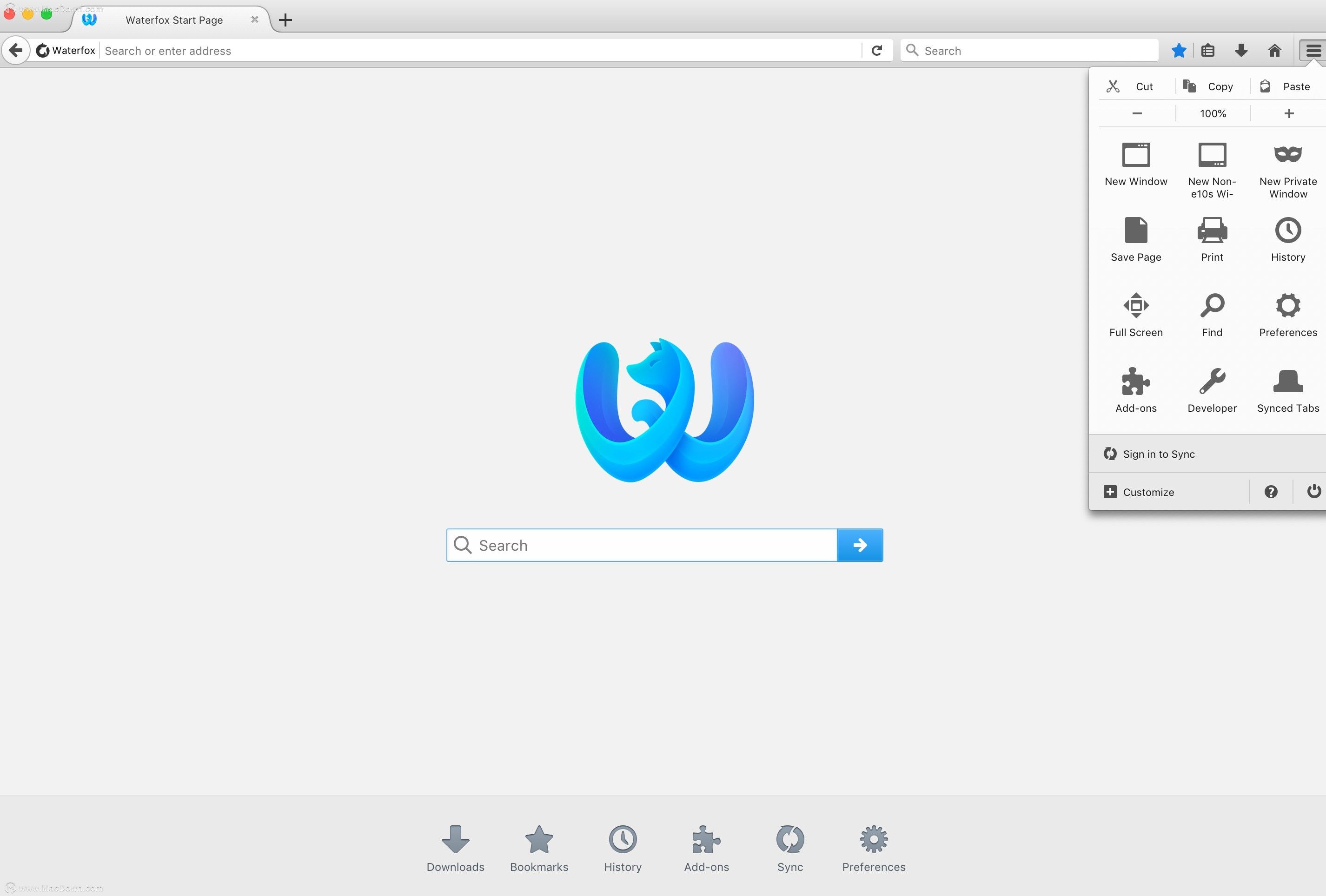Click the Waterfox identity label in address bar

point(66,50)
